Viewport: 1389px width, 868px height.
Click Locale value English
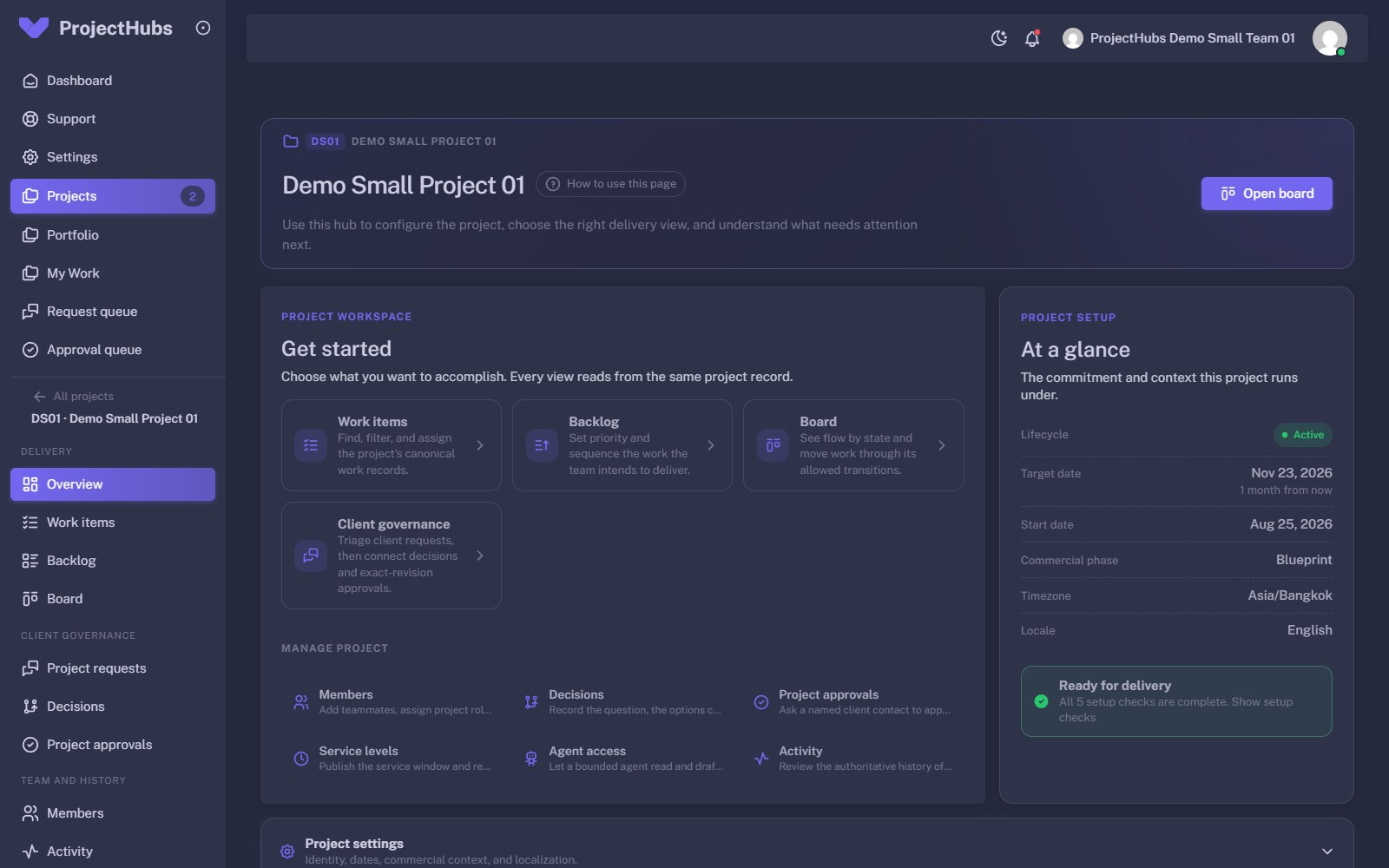1309,630
